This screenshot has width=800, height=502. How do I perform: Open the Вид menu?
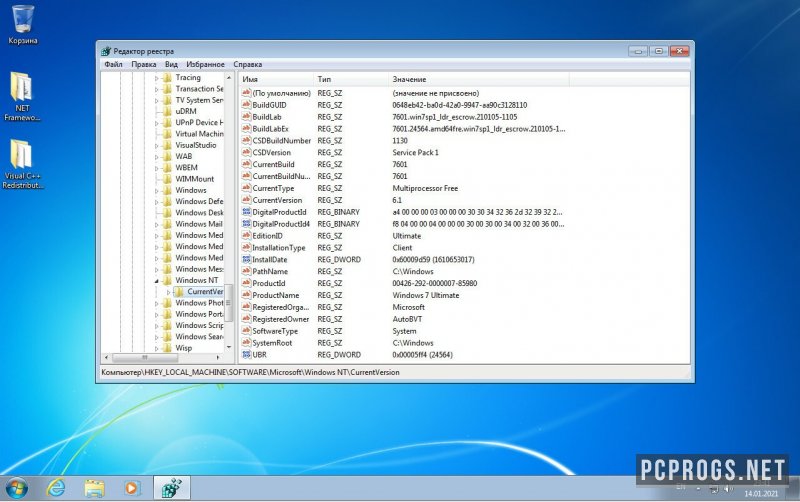pyautogui.click(x=171, y=64)
